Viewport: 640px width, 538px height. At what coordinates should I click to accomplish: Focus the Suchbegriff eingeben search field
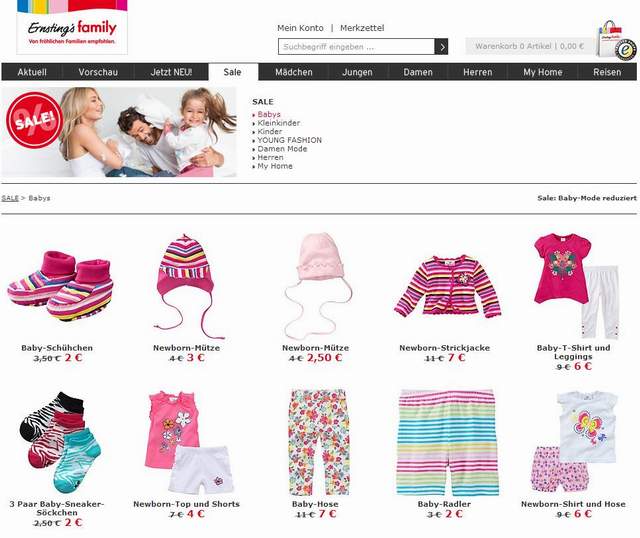[x=356, y=47]
